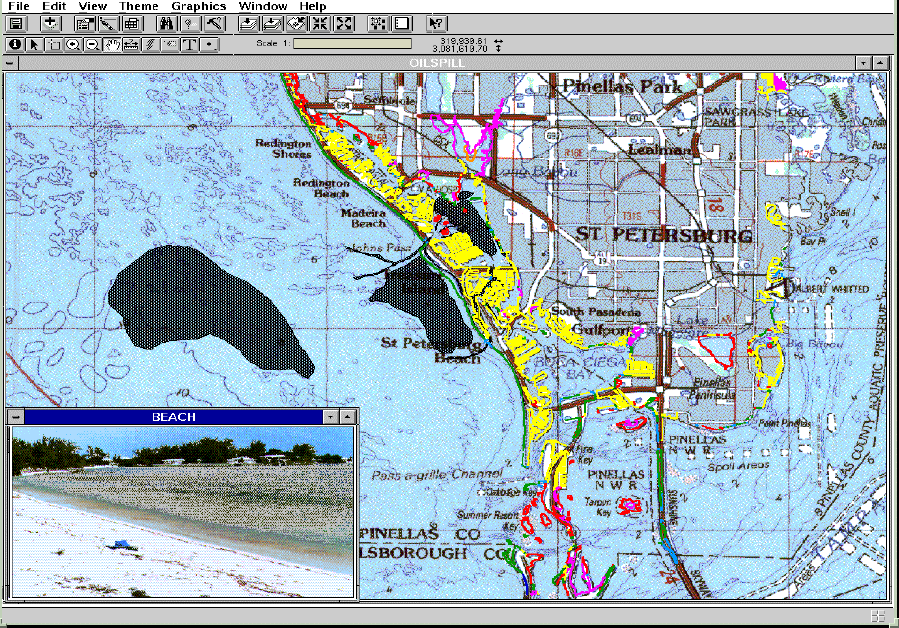Click the "Point Pinellas" map label
This screenshot has width=899, height=628.
pos(784,423)
